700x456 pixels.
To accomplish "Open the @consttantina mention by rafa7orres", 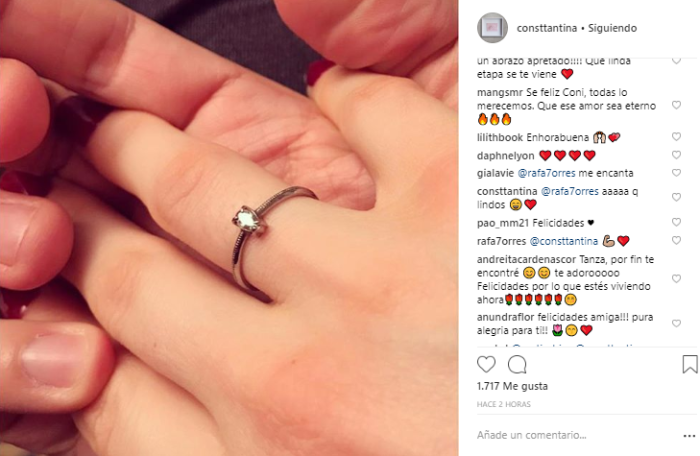I will [563, 241].
